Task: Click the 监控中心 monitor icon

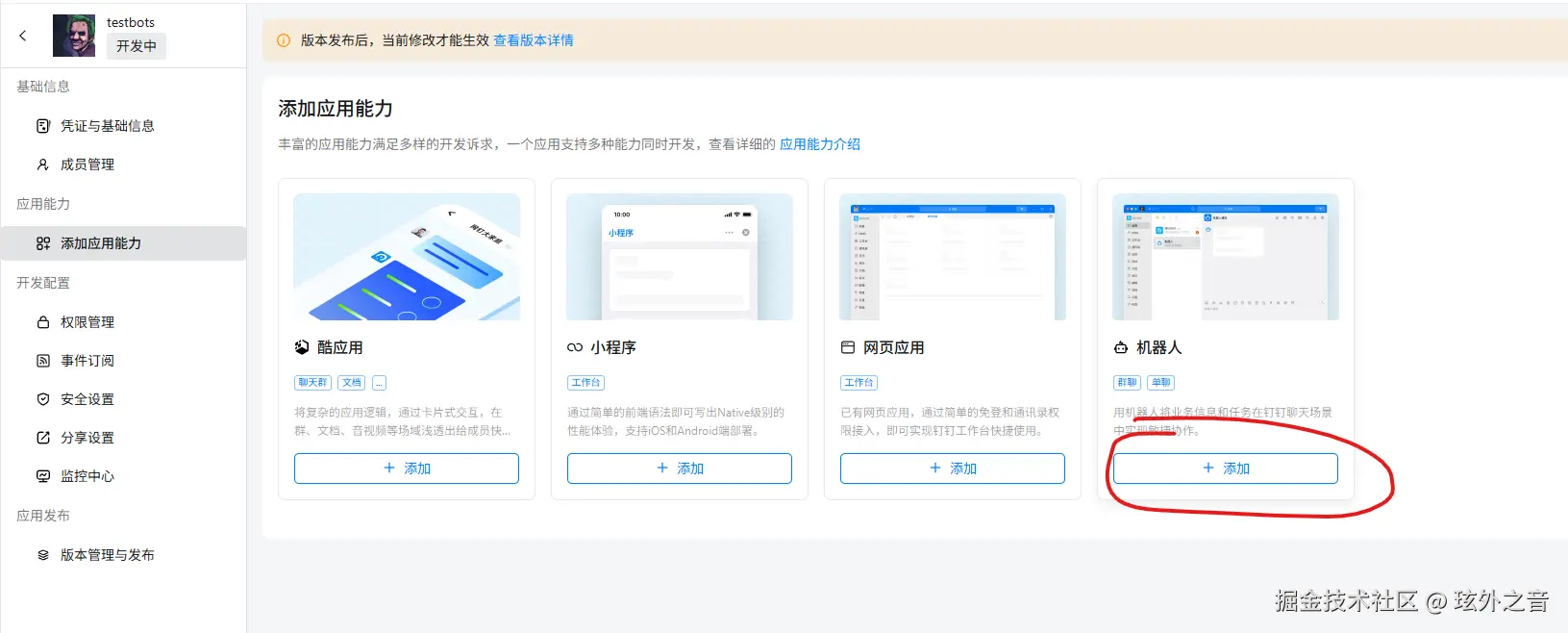Action: click(x=43, y=476)
